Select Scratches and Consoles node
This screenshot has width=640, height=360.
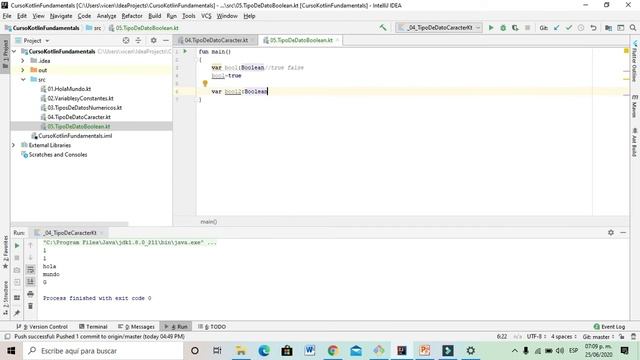(x=58, y=155)
